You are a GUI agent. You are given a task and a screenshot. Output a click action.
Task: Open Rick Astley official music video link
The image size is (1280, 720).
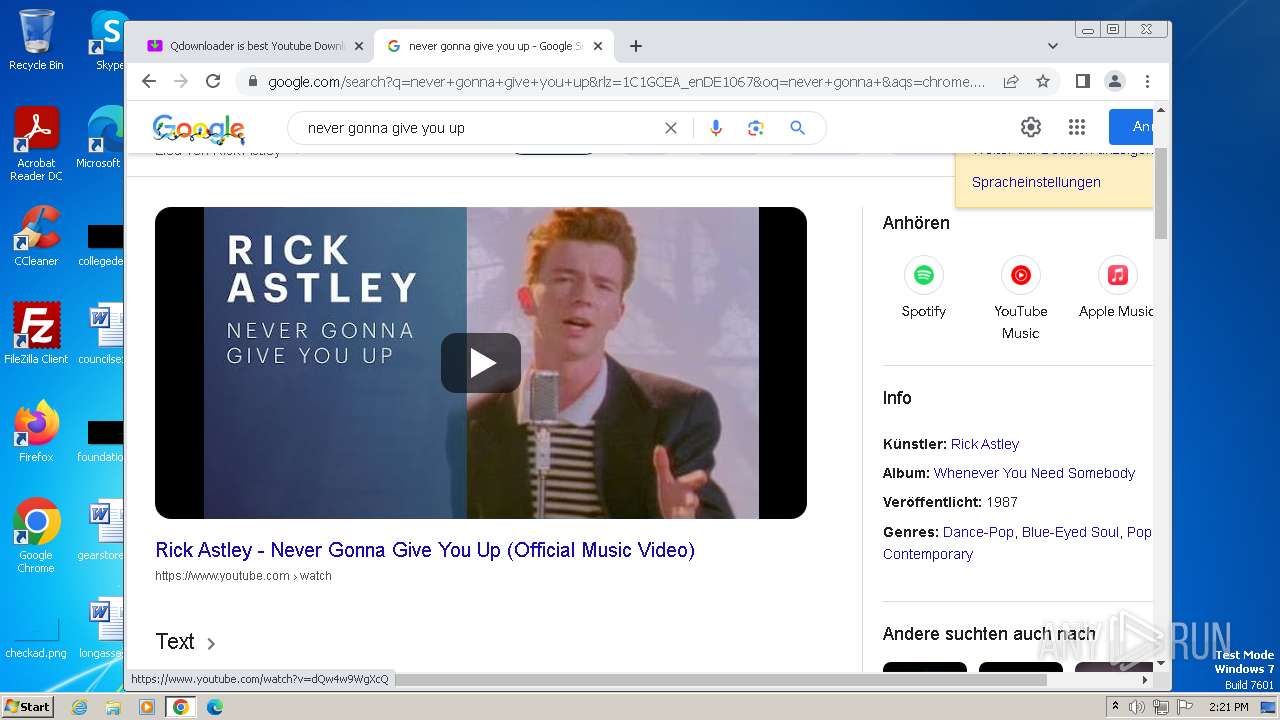pyautogui.click(x=425, y=550)
